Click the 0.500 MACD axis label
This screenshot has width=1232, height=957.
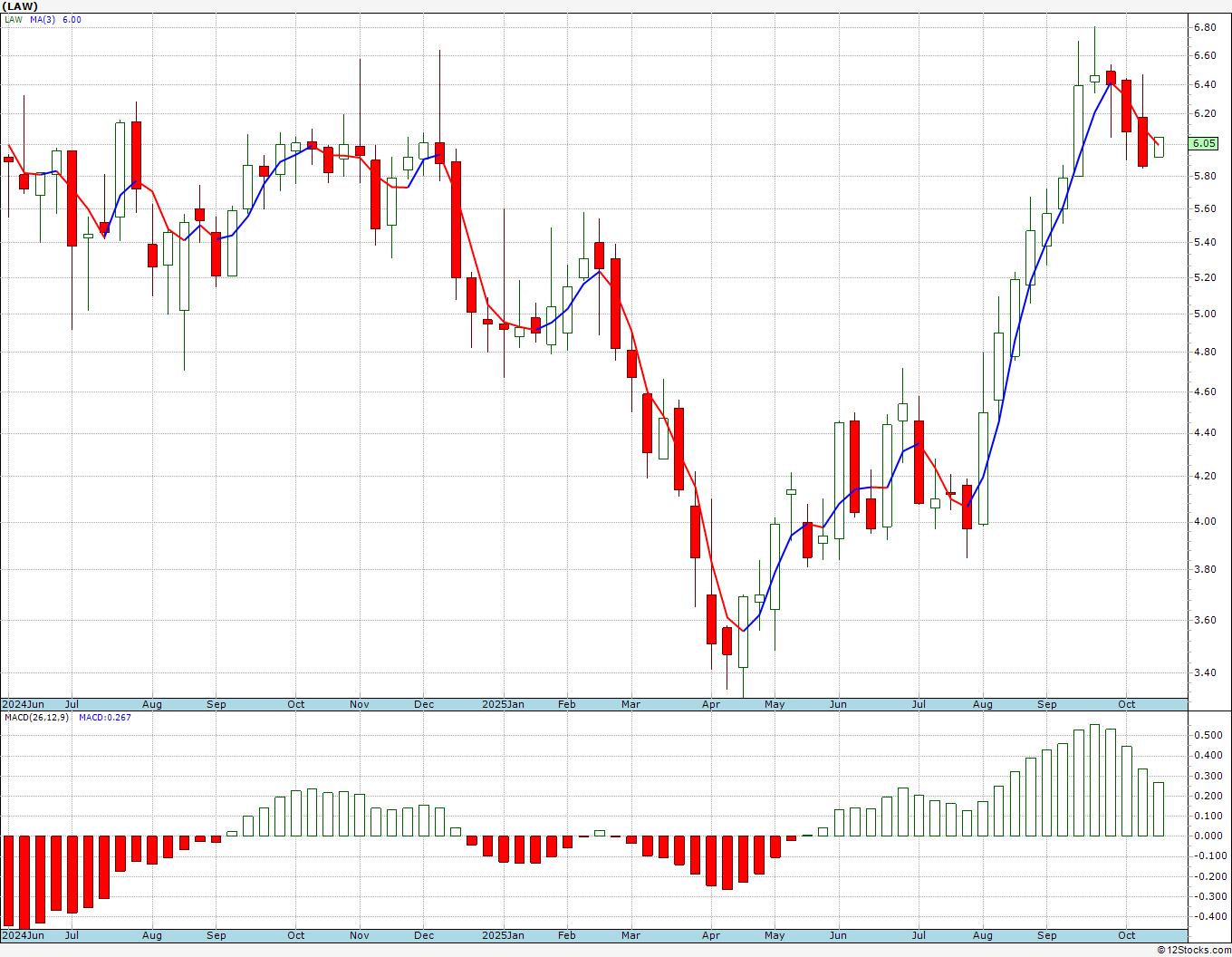point(1207,736)
